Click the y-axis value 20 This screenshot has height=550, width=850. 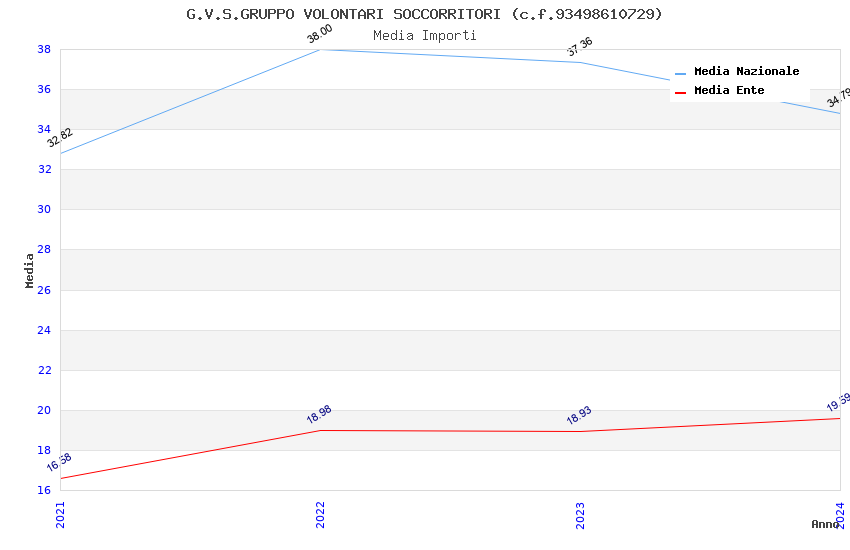44,411
